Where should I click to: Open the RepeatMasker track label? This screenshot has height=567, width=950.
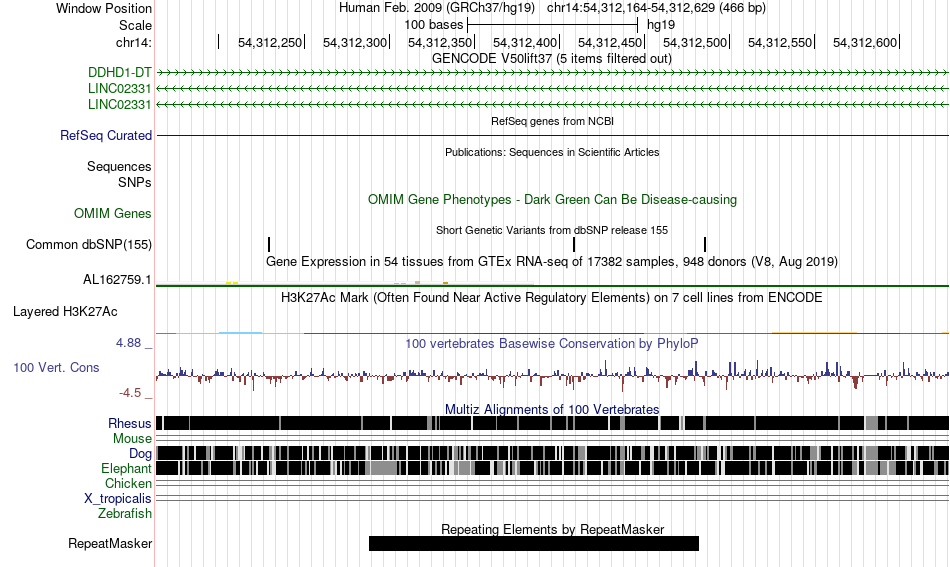pos(110,543)
